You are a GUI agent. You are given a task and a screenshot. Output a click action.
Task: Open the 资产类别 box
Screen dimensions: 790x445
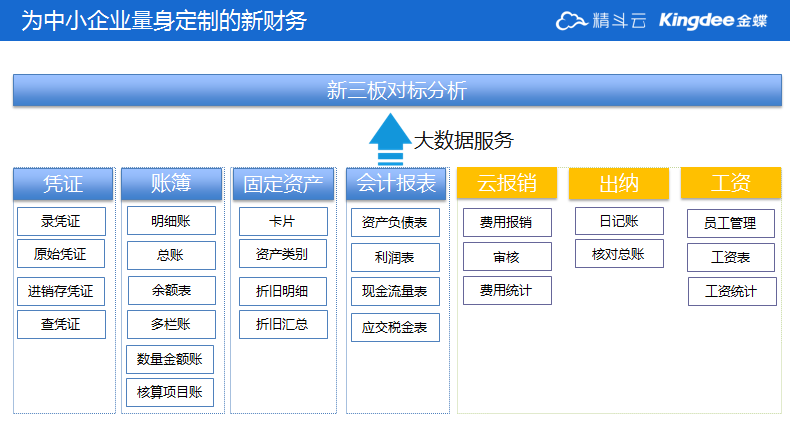coord(283,253)
